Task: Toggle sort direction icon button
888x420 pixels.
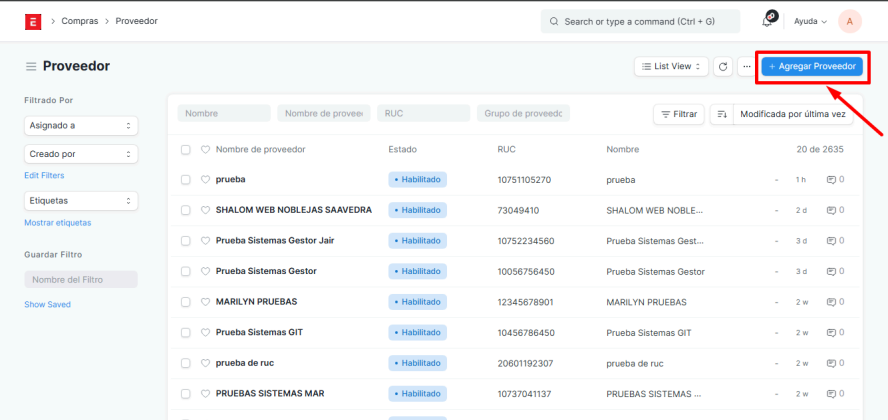Action: [721, 114]
